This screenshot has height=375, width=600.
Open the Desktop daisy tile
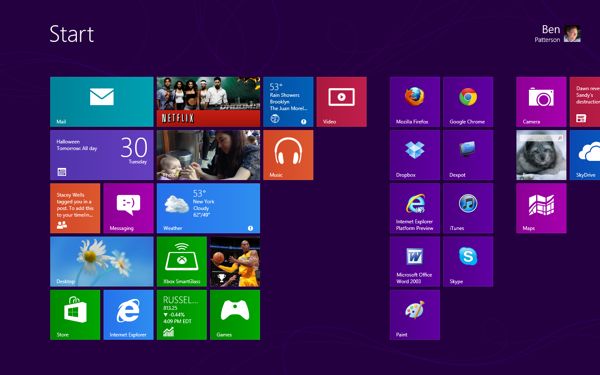pyautogui.click(x=102, y=261)
